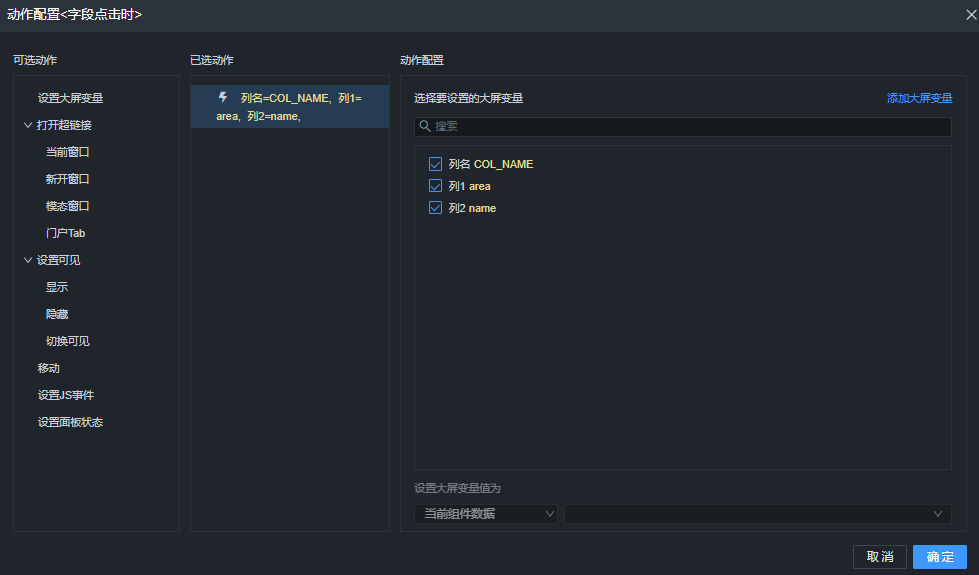Select the 移动 action
The width and height of the screenshot is (979, 575).
pos(49,368)
